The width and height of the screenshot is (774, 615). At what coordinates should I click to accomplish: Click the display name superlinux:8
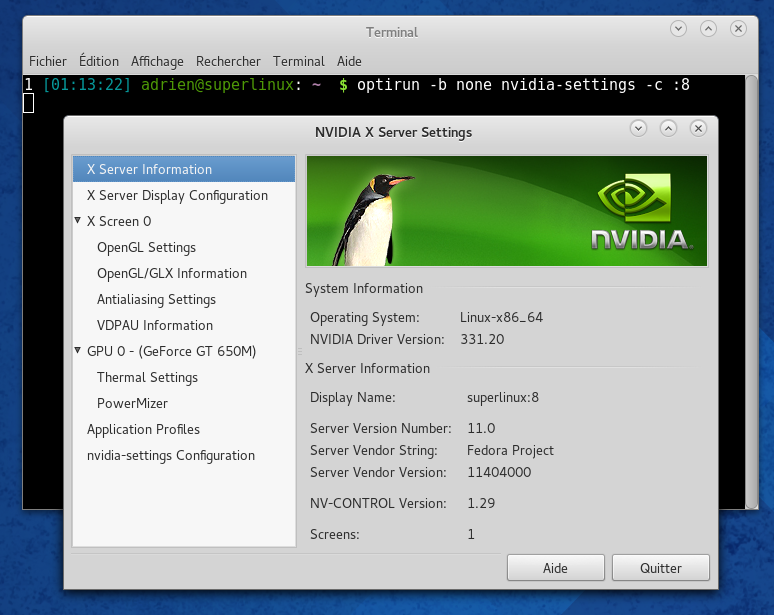pos(503,397)
